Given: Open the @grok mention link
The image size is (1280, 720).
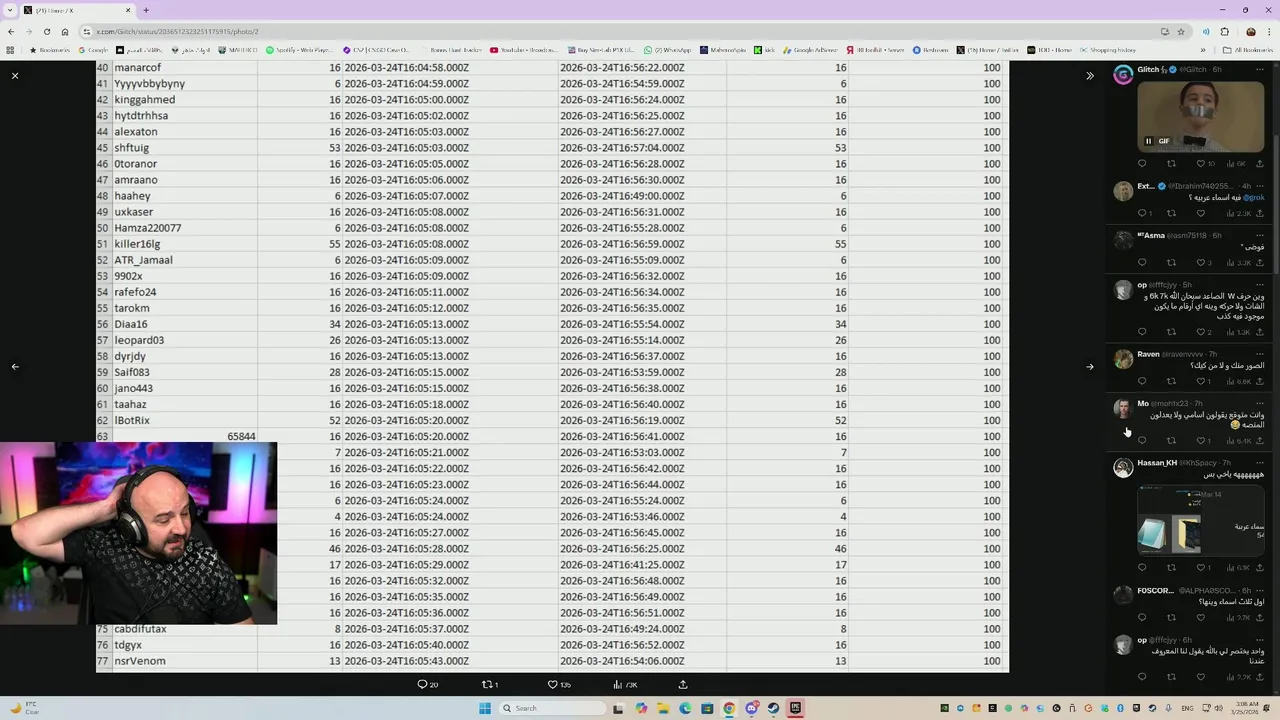Looking at the screenshot, I should (1254, 197).
